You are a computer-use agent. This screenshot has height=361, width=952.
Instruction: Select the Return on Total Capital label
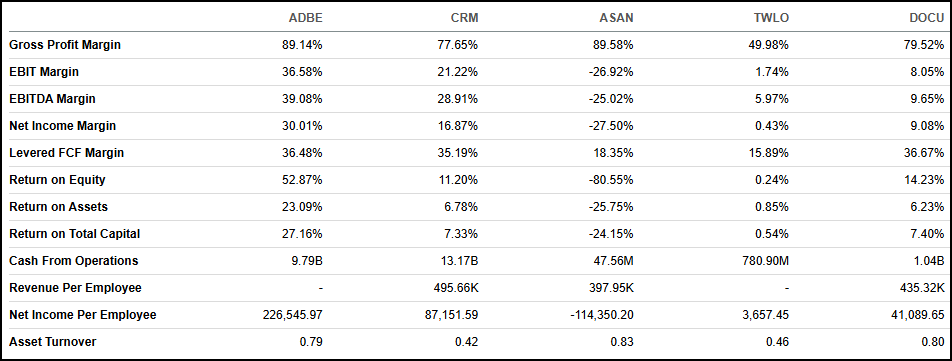[x=75, y=234]
